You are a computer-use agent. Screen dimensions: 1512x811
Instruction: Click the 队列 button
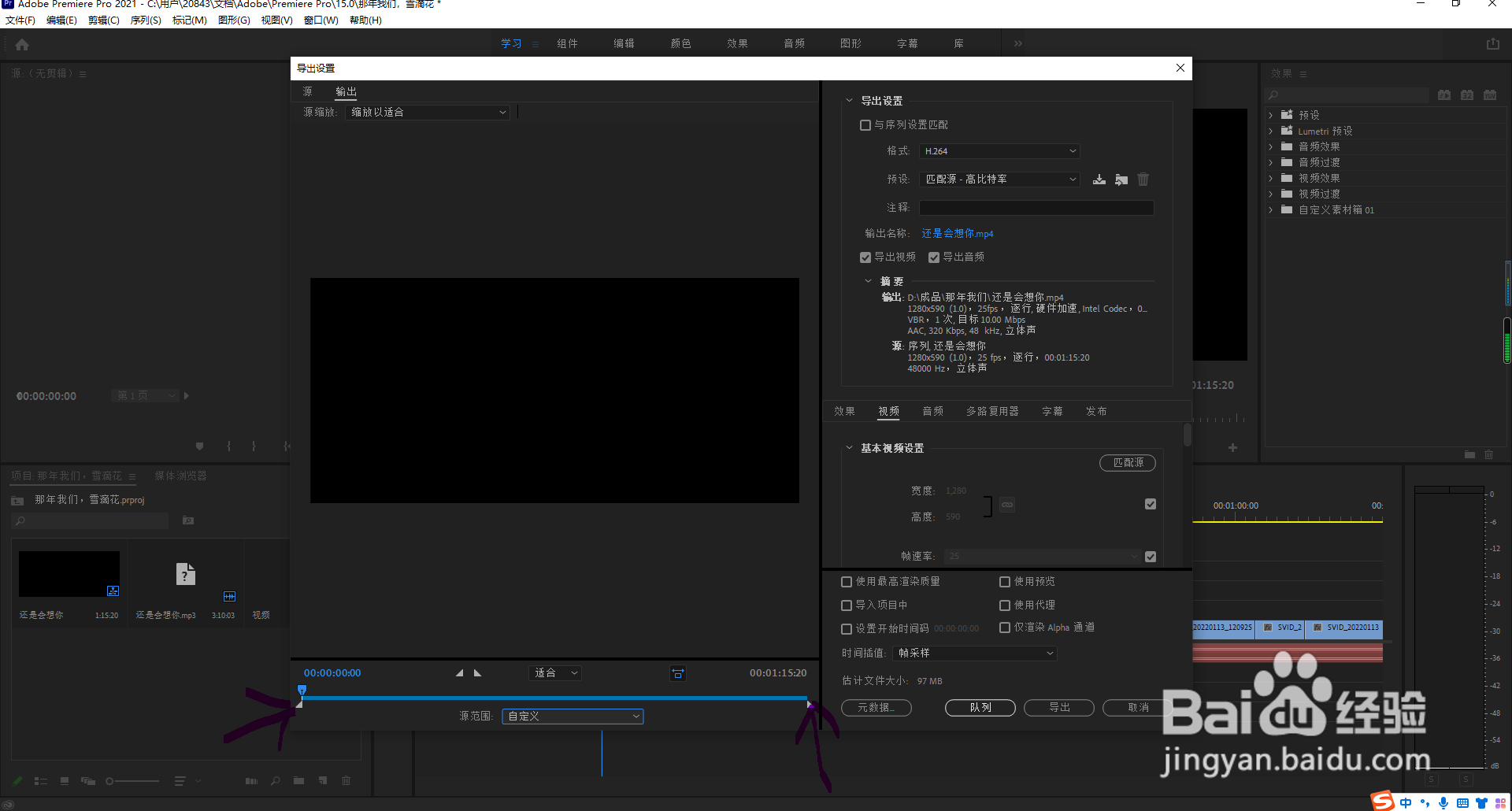pos(980,708)
